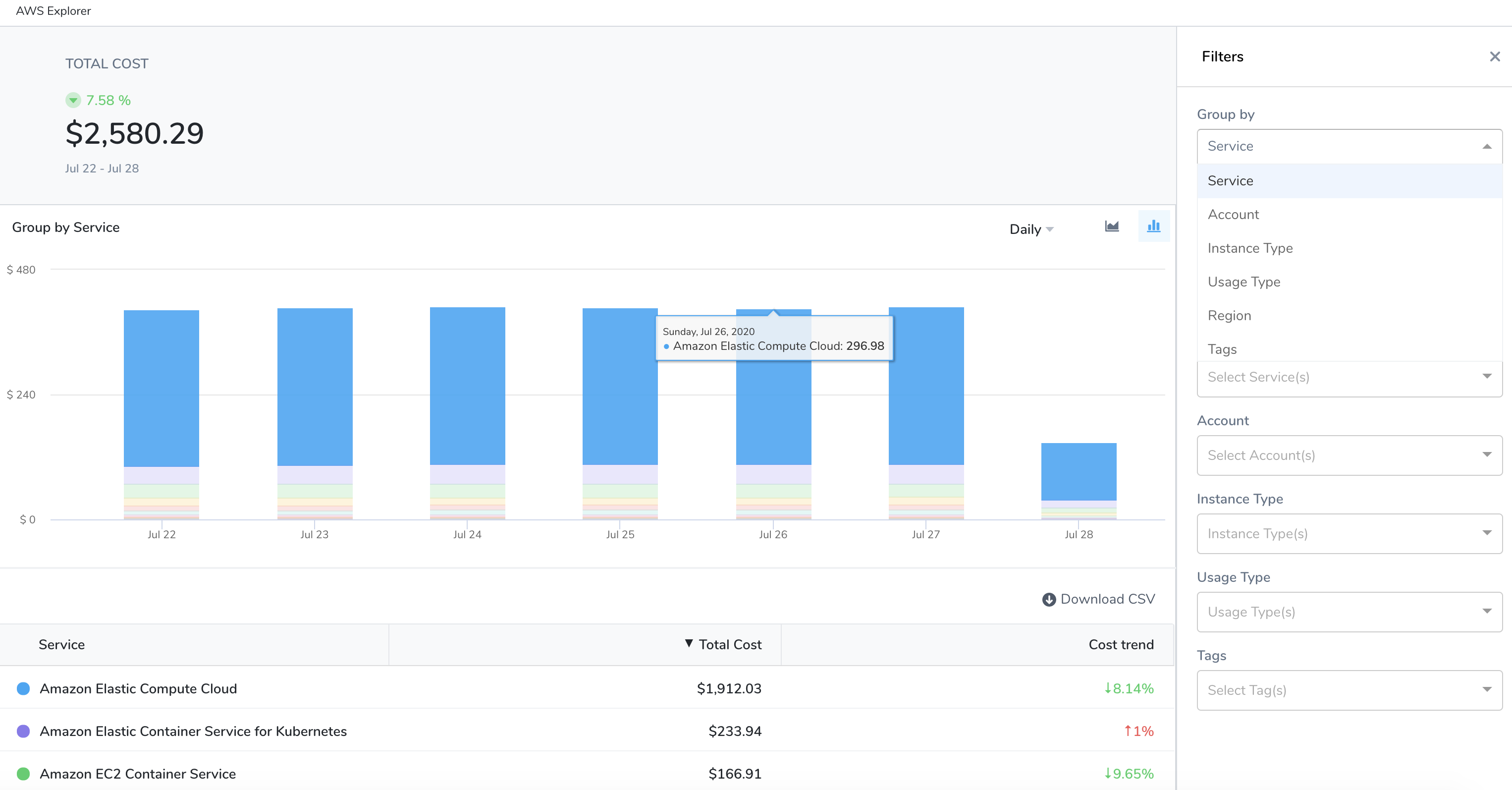Click the Jul 28 bar in chart
Image resolution: width=1512 pixels, height=790 pixels.
point(1079,481)
